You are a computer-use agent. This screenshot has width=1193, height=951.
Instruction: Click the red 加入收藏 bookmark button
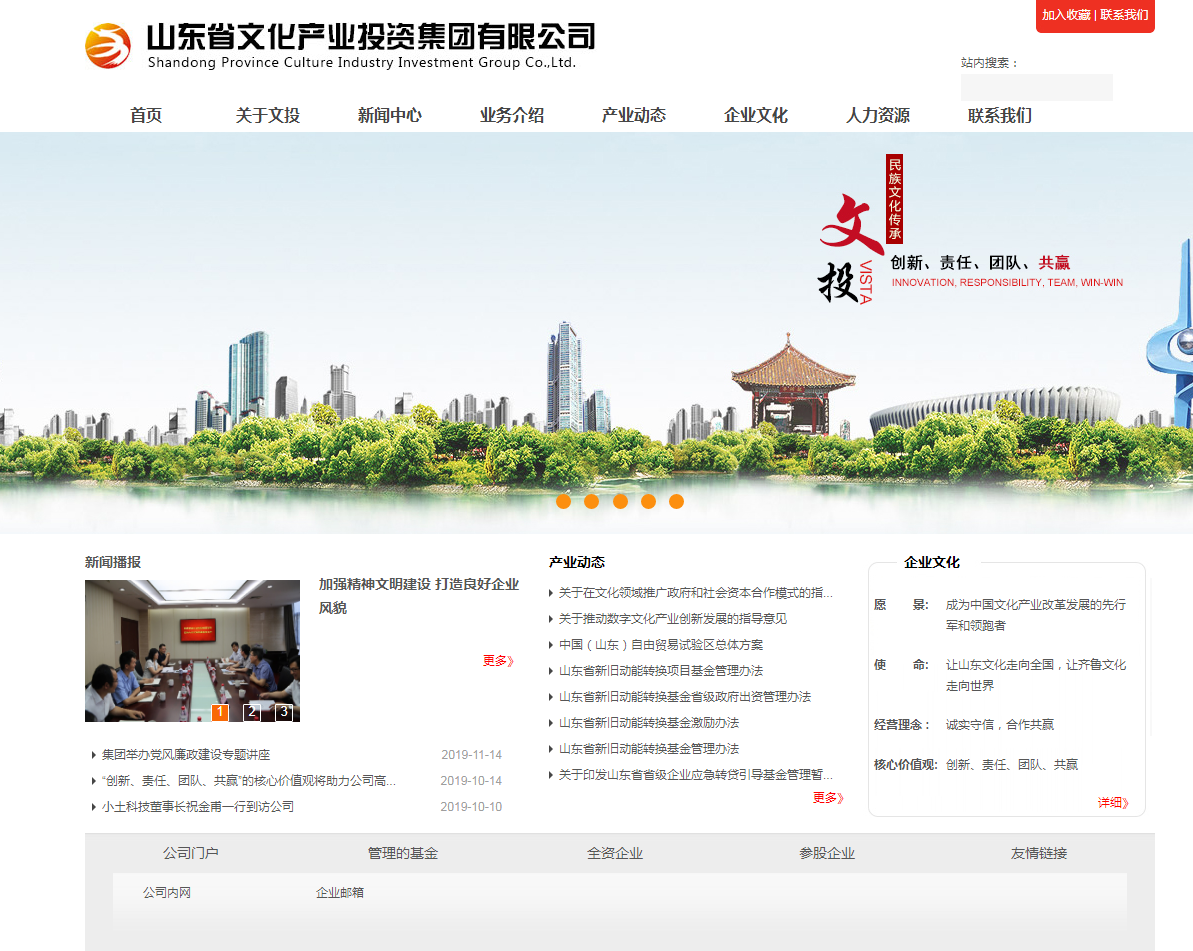(x=1066, y=17)
